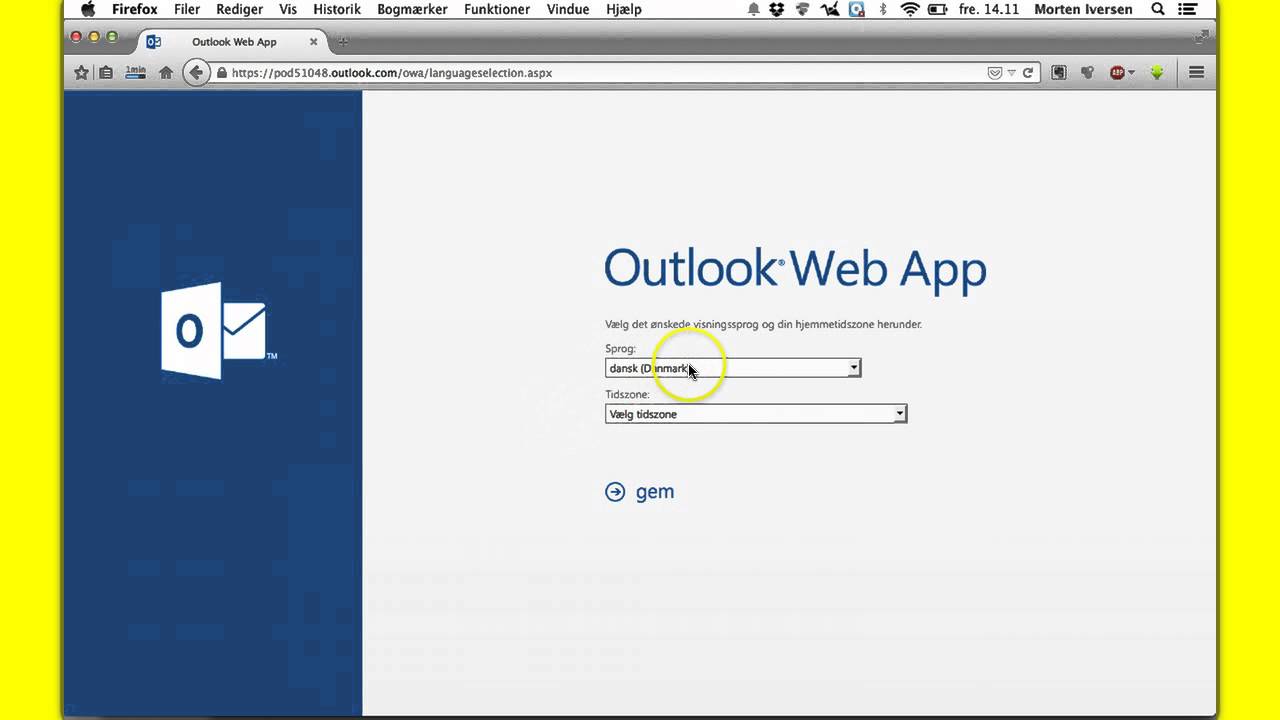Click the Adblock Plus ABP icon
Viewport: 1280px width, 720px height.
coord(1117,73)
